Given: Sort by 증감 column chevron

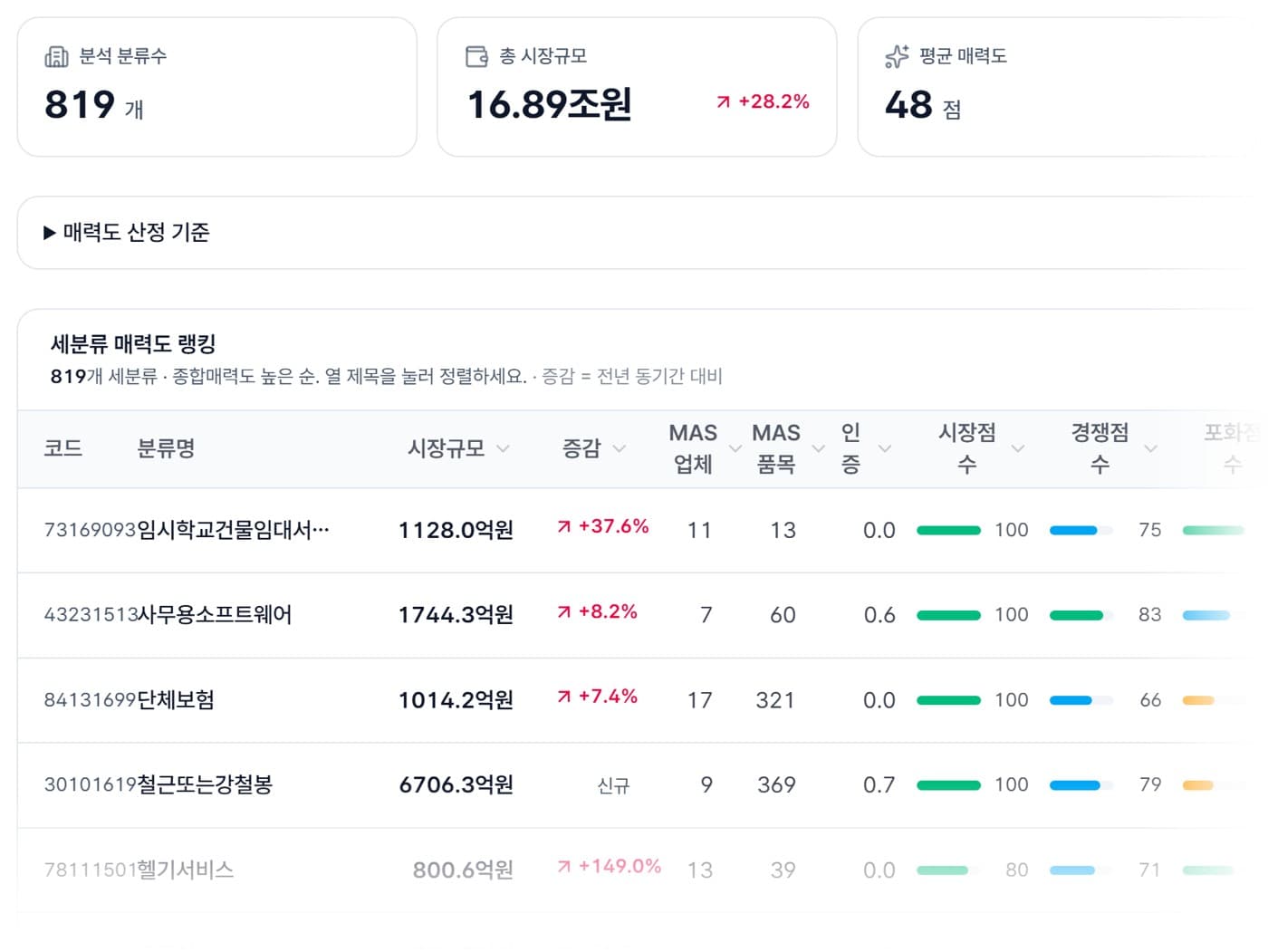Looking at the screenshot, I should tap(620, 448).
